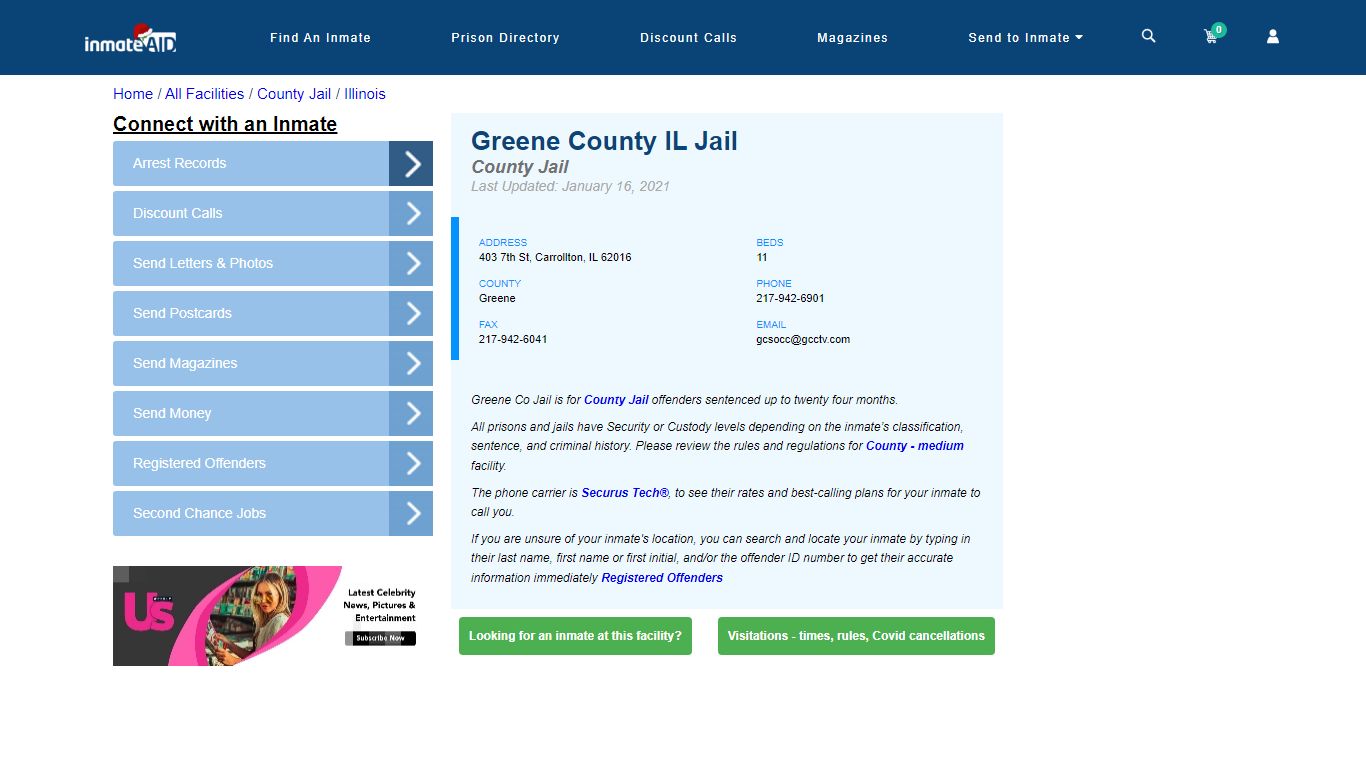Click the Registered Offenders arrow icon
The width and height of the screenshot is (1366, 768).
[411, 463]
